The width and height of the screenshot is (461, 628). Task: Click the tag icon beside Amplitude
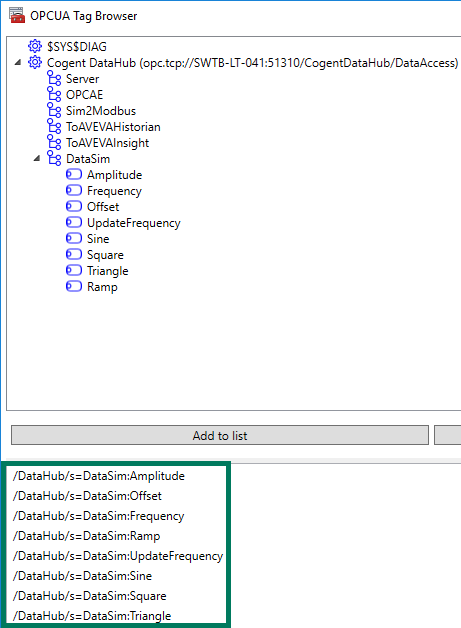coord(74,174)
